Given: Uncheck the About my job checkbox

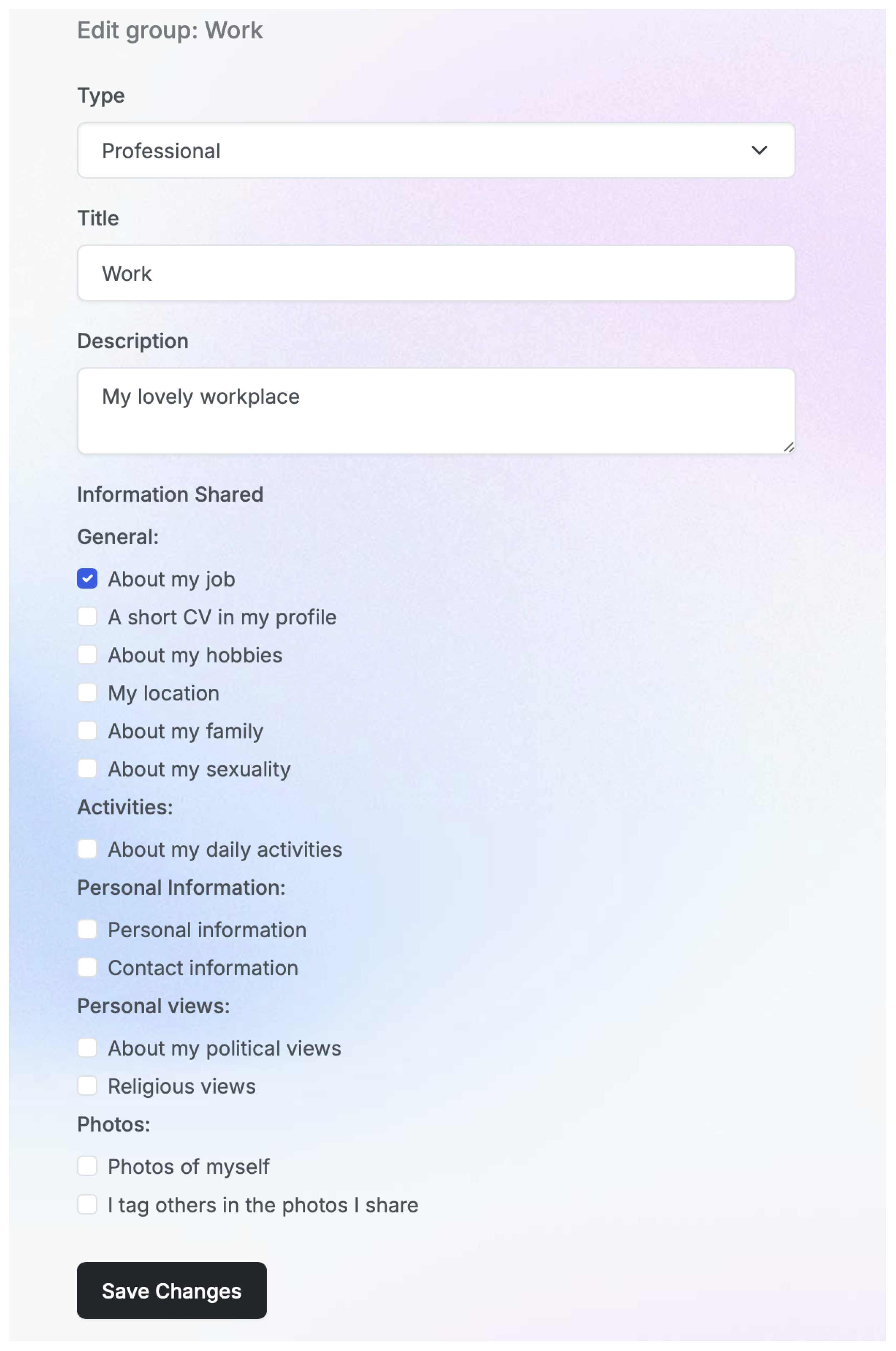Looking at the screenshot, I should point(87,578).
